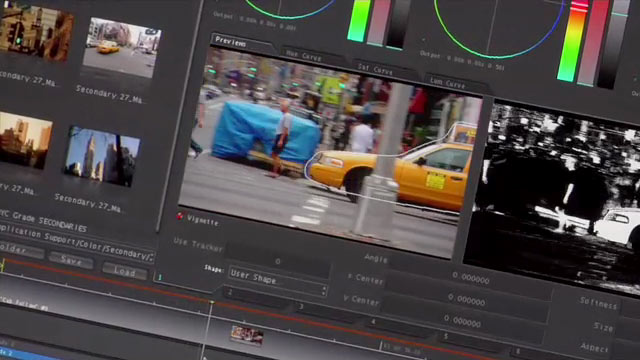
Task: Click the "Support/Color/Secondary/" path text
Action: (99, 247)
